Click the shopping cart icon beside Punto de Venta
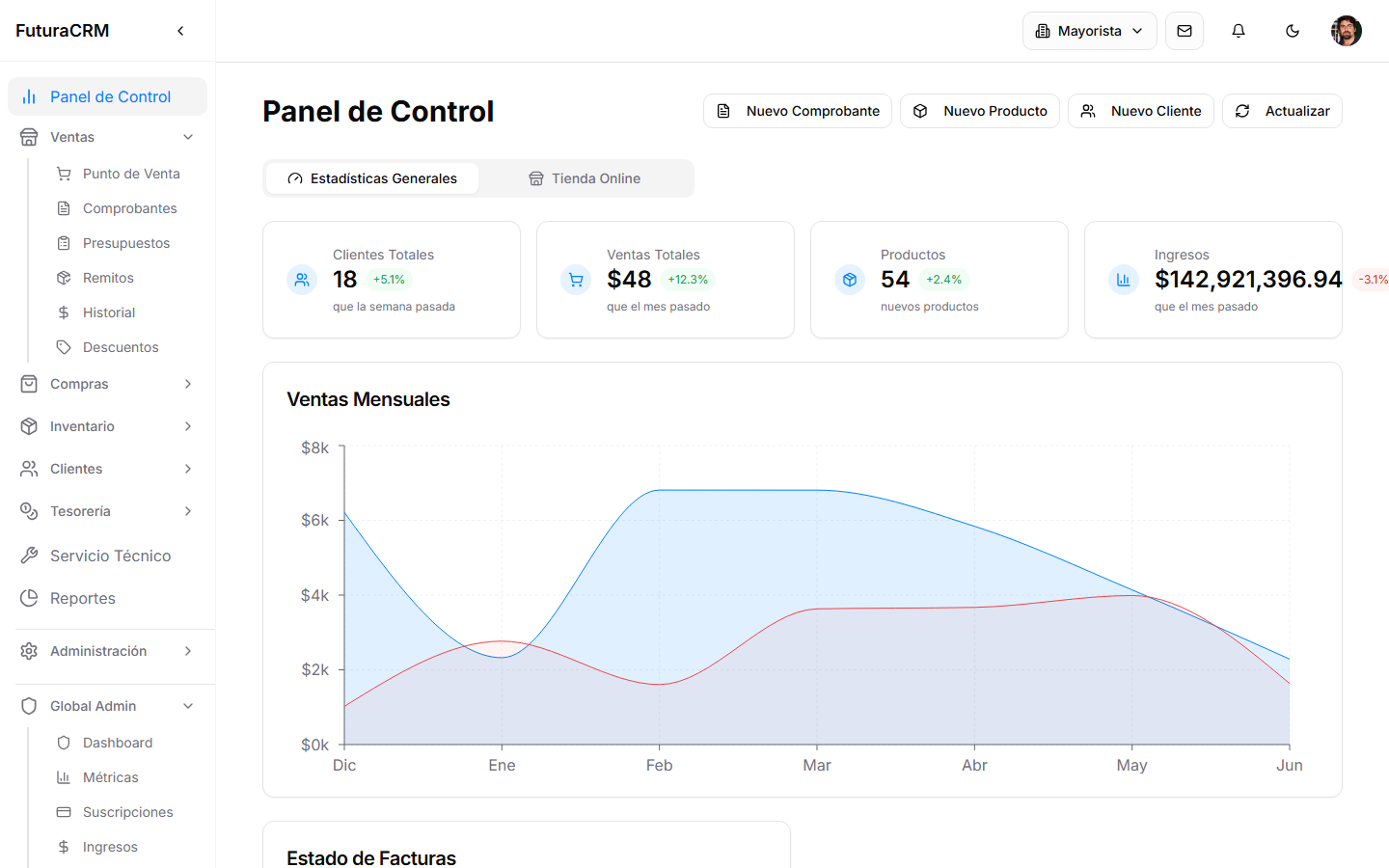1389x868 pixels. (64, 174)
